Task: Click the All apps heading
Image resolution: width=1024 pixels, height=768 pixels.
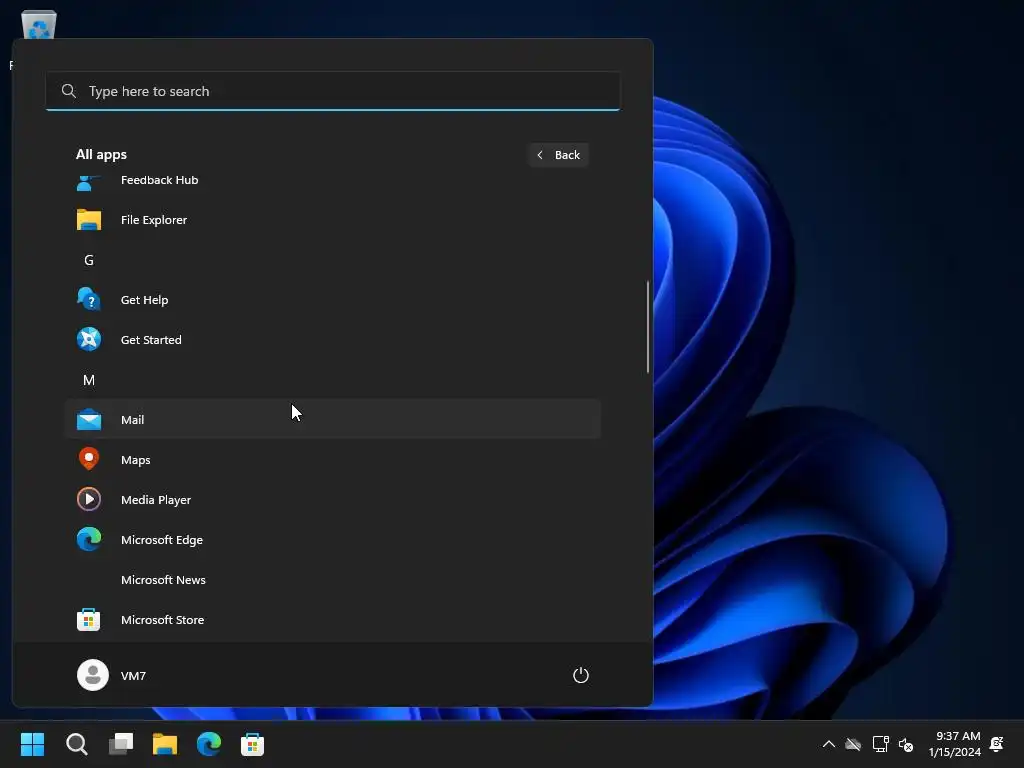Action: [x=101, y=155]
